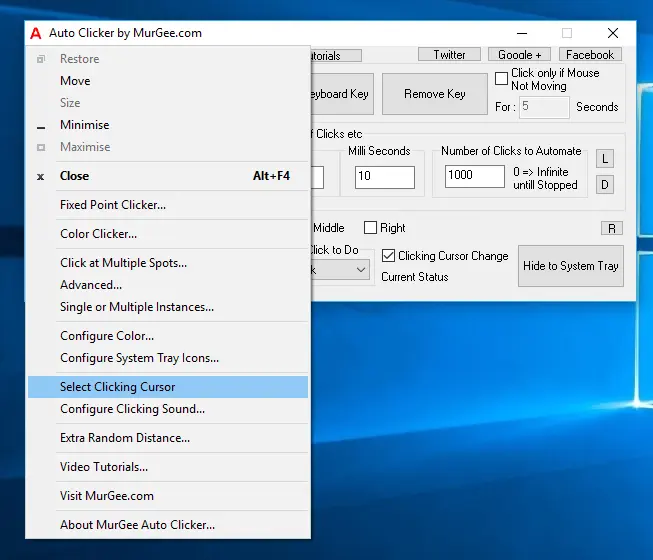Choose Color Clicker from the menu
The image size is (653, 560).
[x=98, y=234]
